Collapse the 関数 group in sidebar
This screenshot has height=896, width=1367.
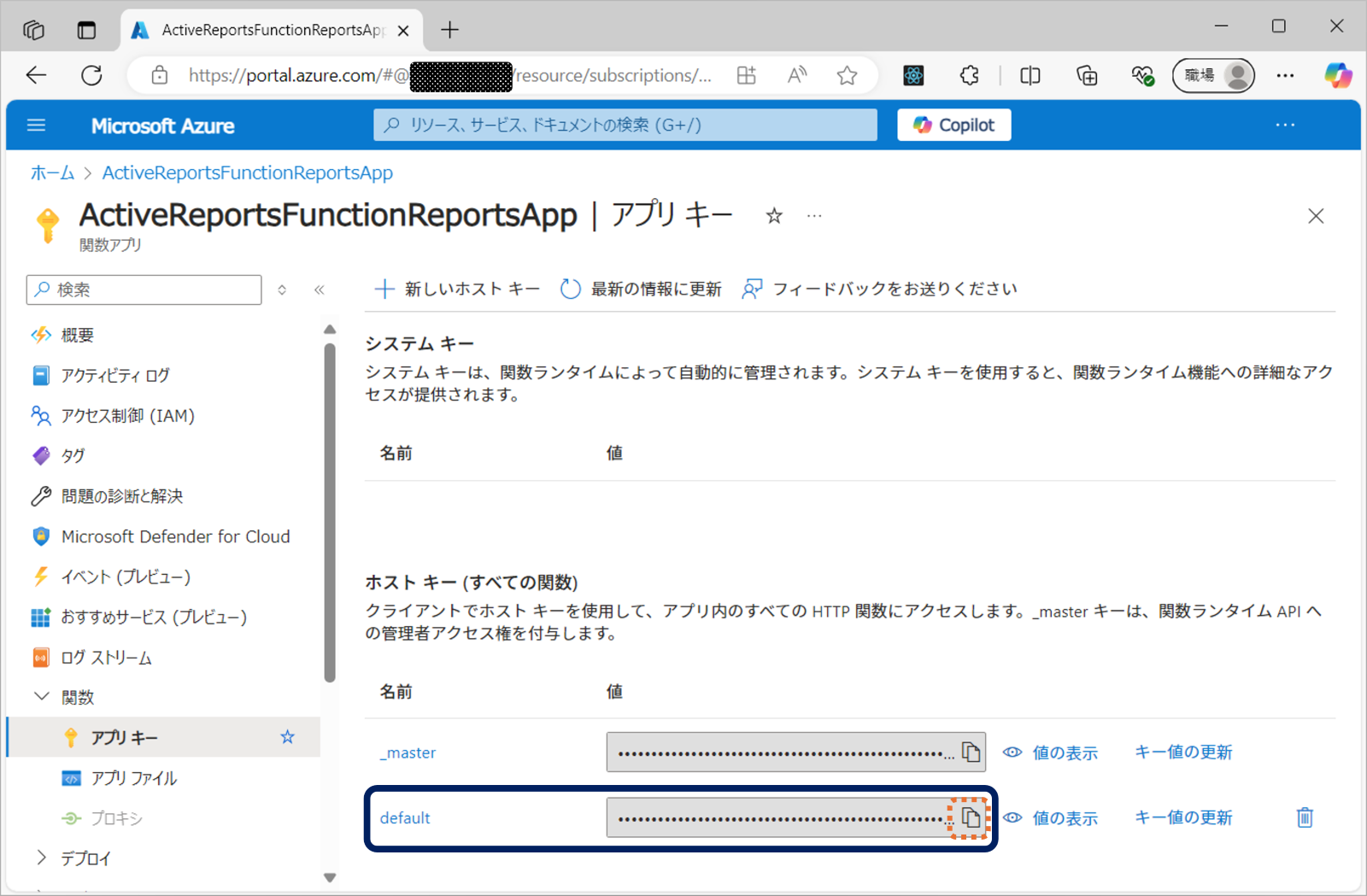41,697
